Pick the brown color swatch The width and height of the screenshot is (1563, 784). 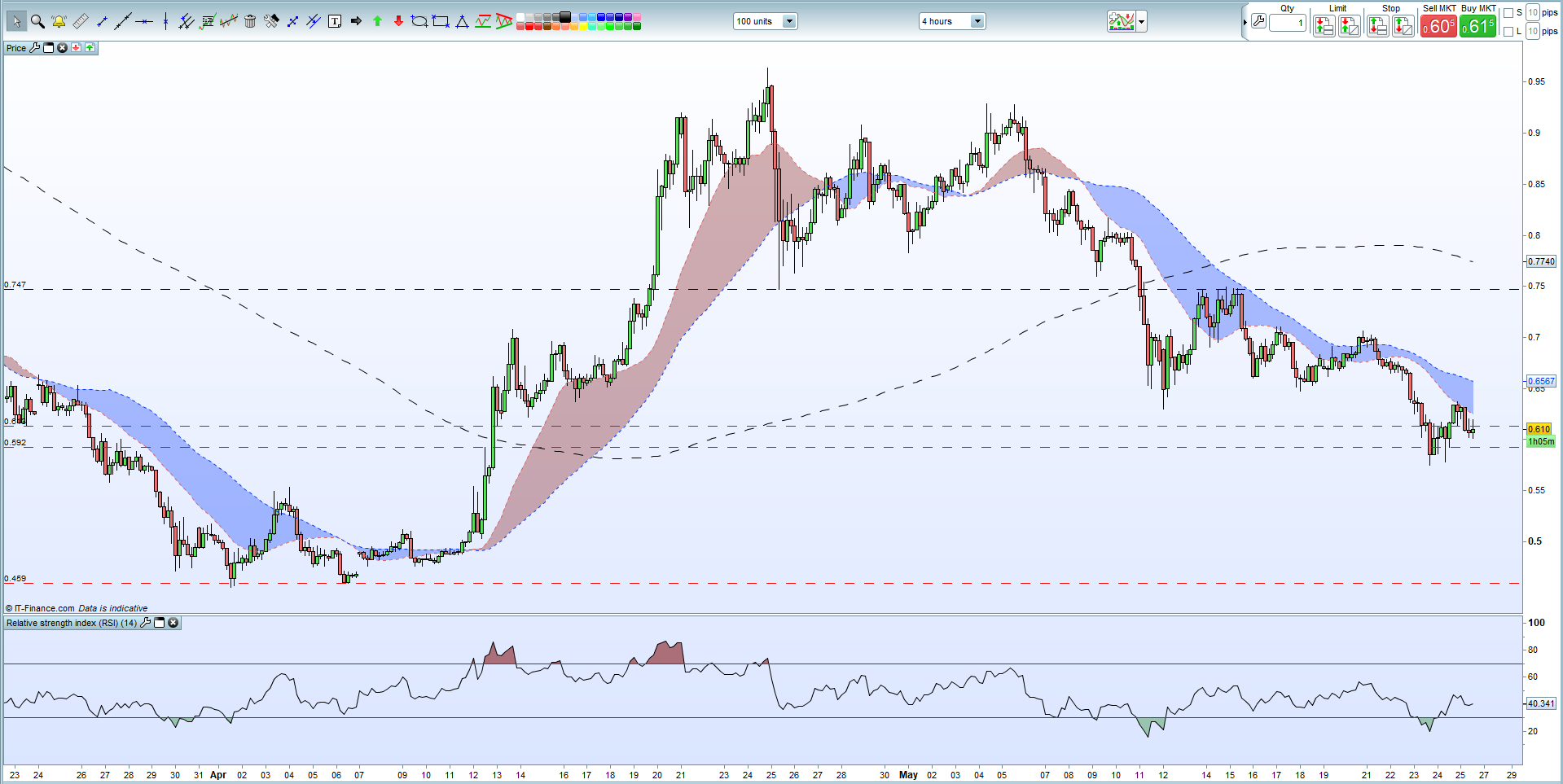tap(547, 26)
